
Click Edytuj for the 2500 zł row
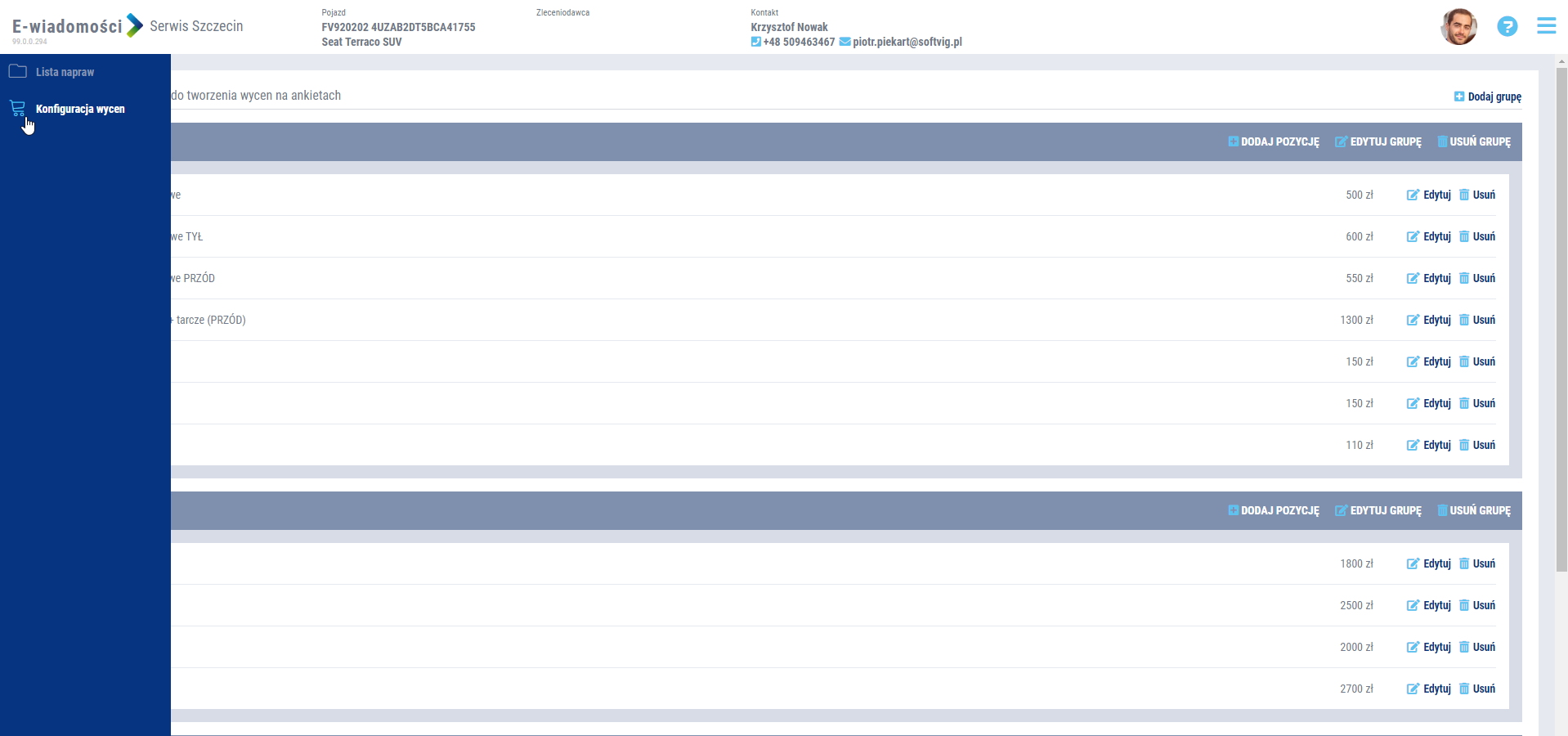point(1436,605)
